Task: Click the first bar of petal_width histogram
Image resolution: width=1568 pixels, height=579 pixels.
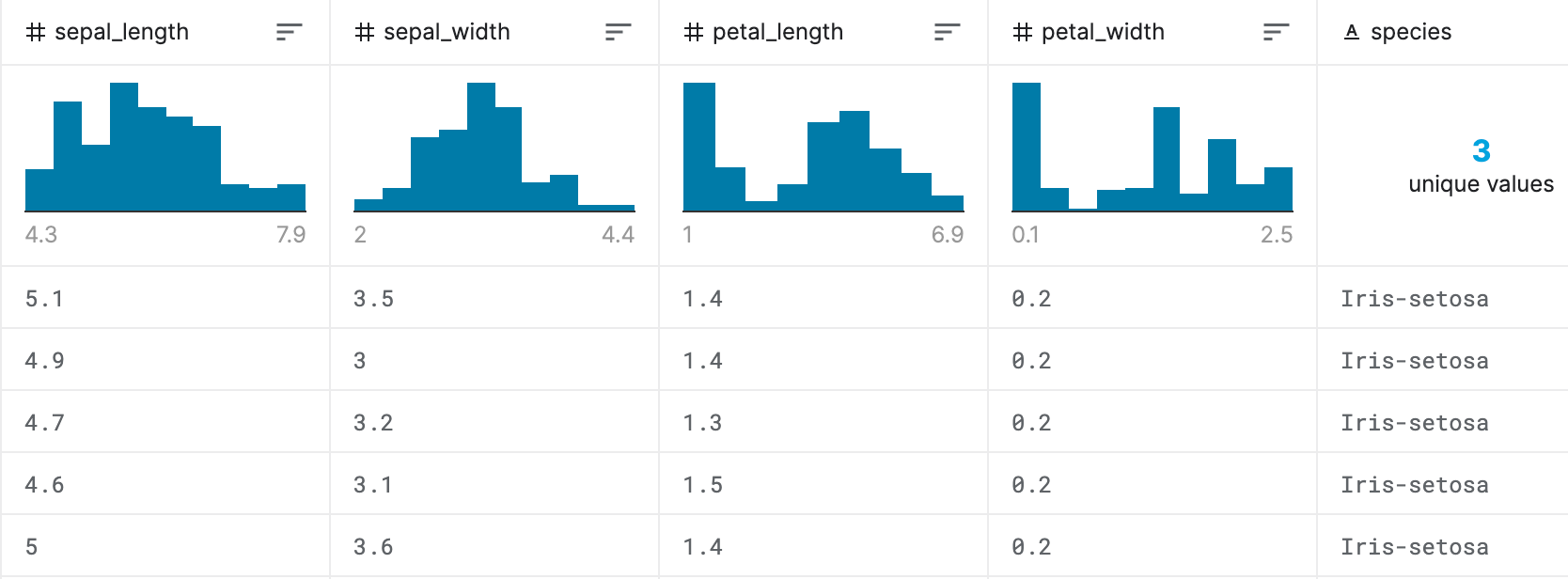Action: (x=1027, y=147)
